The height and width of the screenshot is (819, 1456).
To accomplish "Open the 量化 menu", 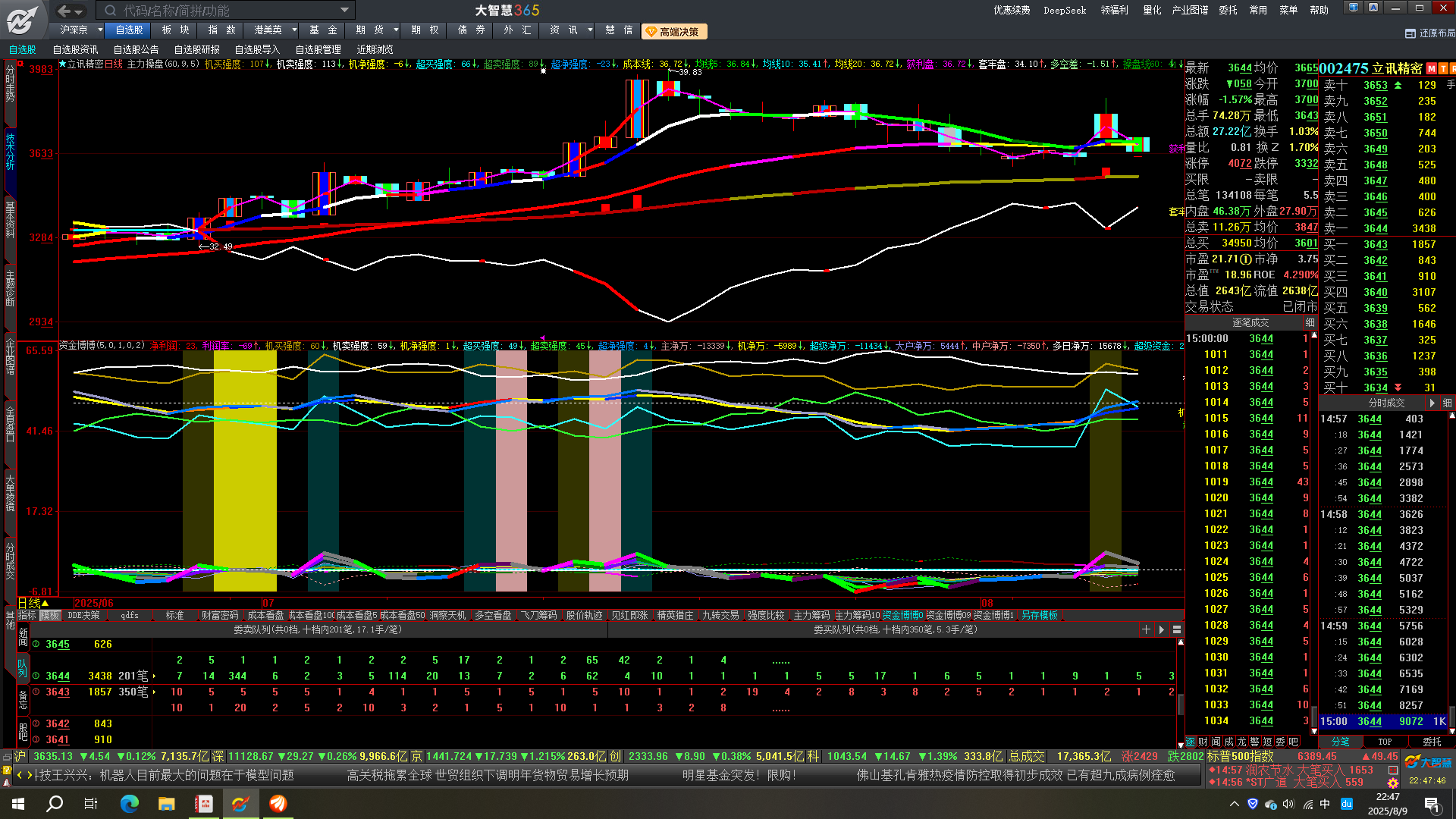I will tap(1152, 11).
